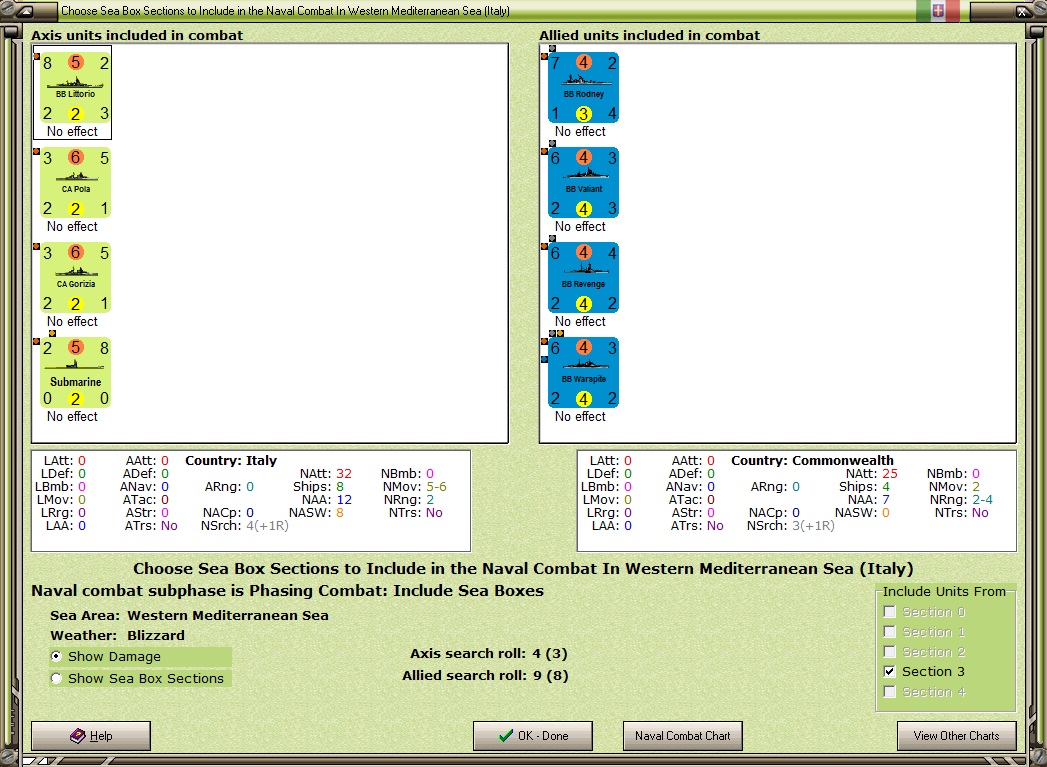Click the Allied units included in combat heading
This screenshot has height=767, width=1047.
[x=649, y=35]
